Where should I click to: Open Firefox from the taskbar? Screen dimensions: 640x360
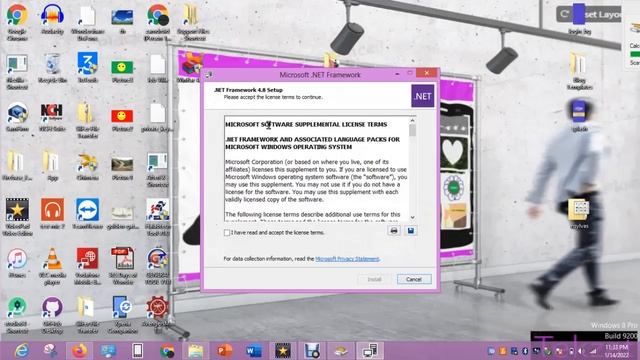pyautogui.click(x=80, y=351)
